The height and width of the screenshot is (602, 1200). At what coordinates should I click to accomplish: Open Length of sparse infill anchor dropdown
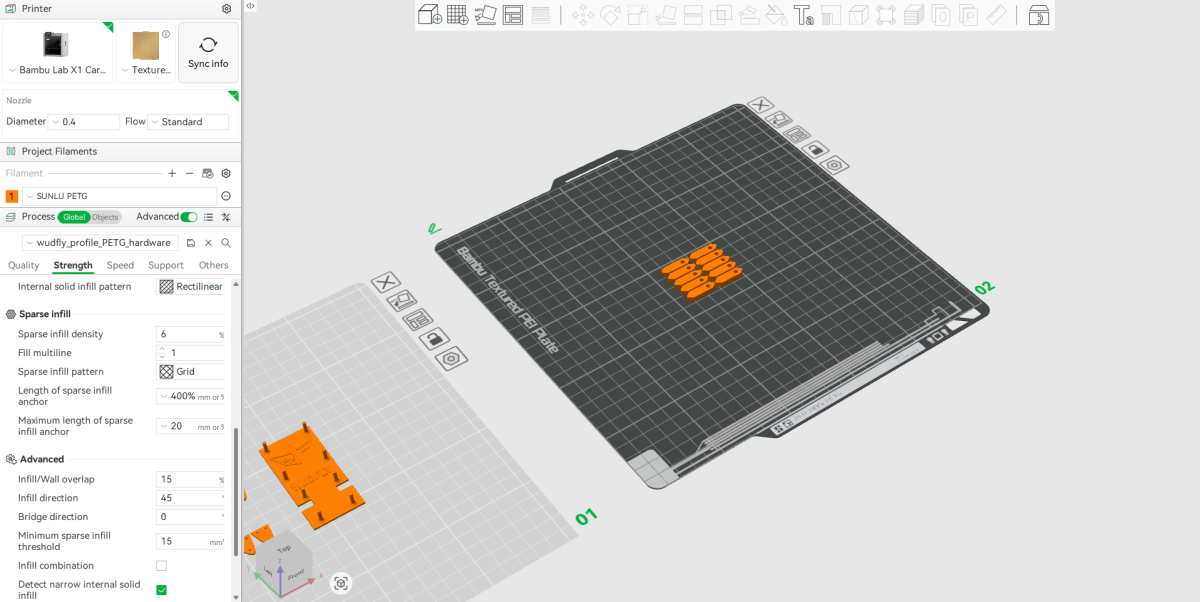[x=191, y=396]
